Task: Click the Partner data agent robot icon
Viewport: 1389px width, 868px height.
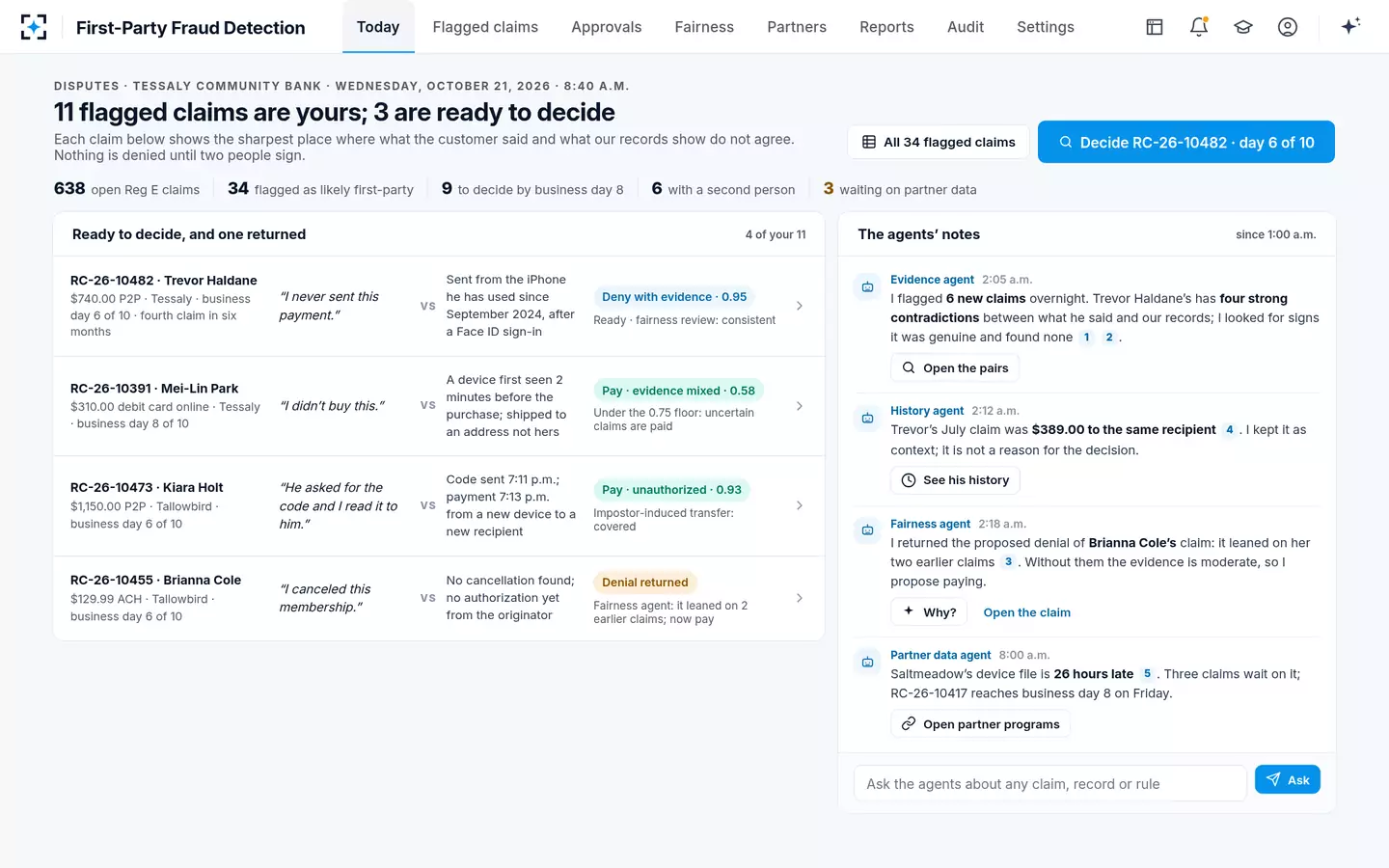Action: pyautogui.click(x=867, y=662)
